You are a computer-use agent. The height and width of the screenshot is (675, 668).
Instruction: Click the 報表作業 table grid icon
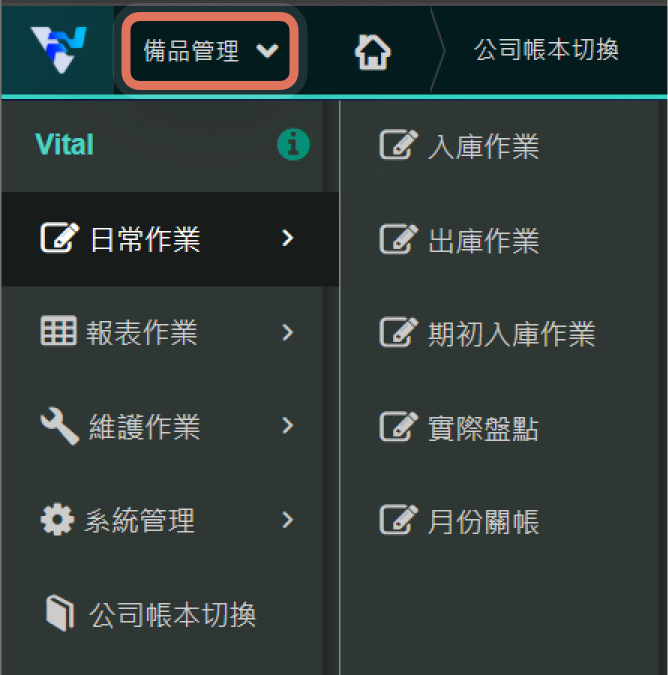[58, 332]
